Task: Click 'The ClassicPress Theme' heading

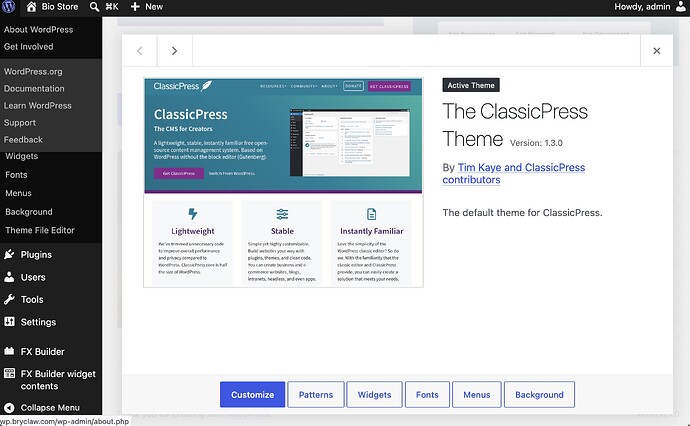Action: [515, 125]
